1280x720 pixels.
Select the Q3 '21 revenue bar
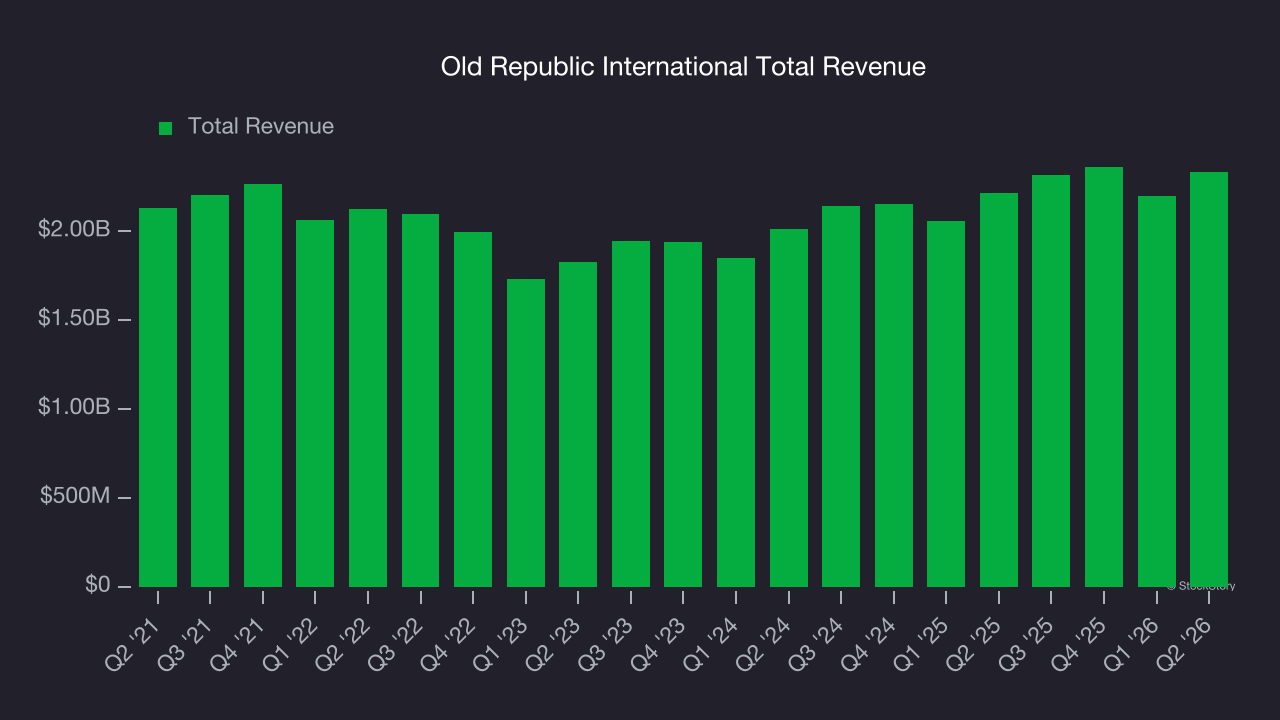210,391
